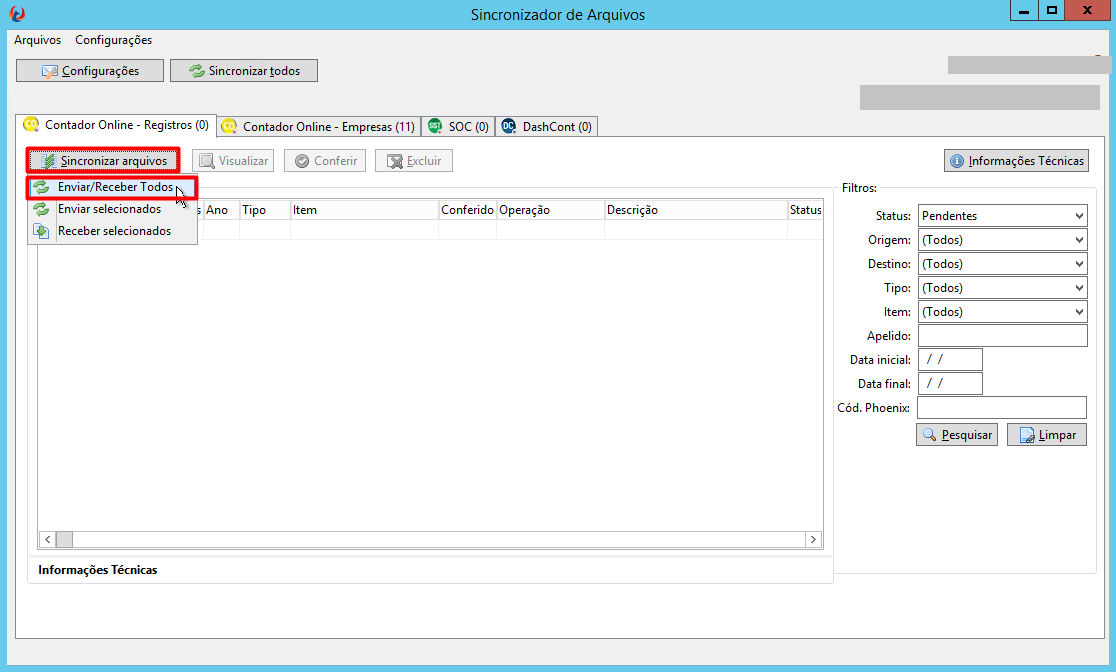This screenshot has width=1116, height=672.
Task: Click the page icon on Limpar button
Action: click(x=1027, y=435)
